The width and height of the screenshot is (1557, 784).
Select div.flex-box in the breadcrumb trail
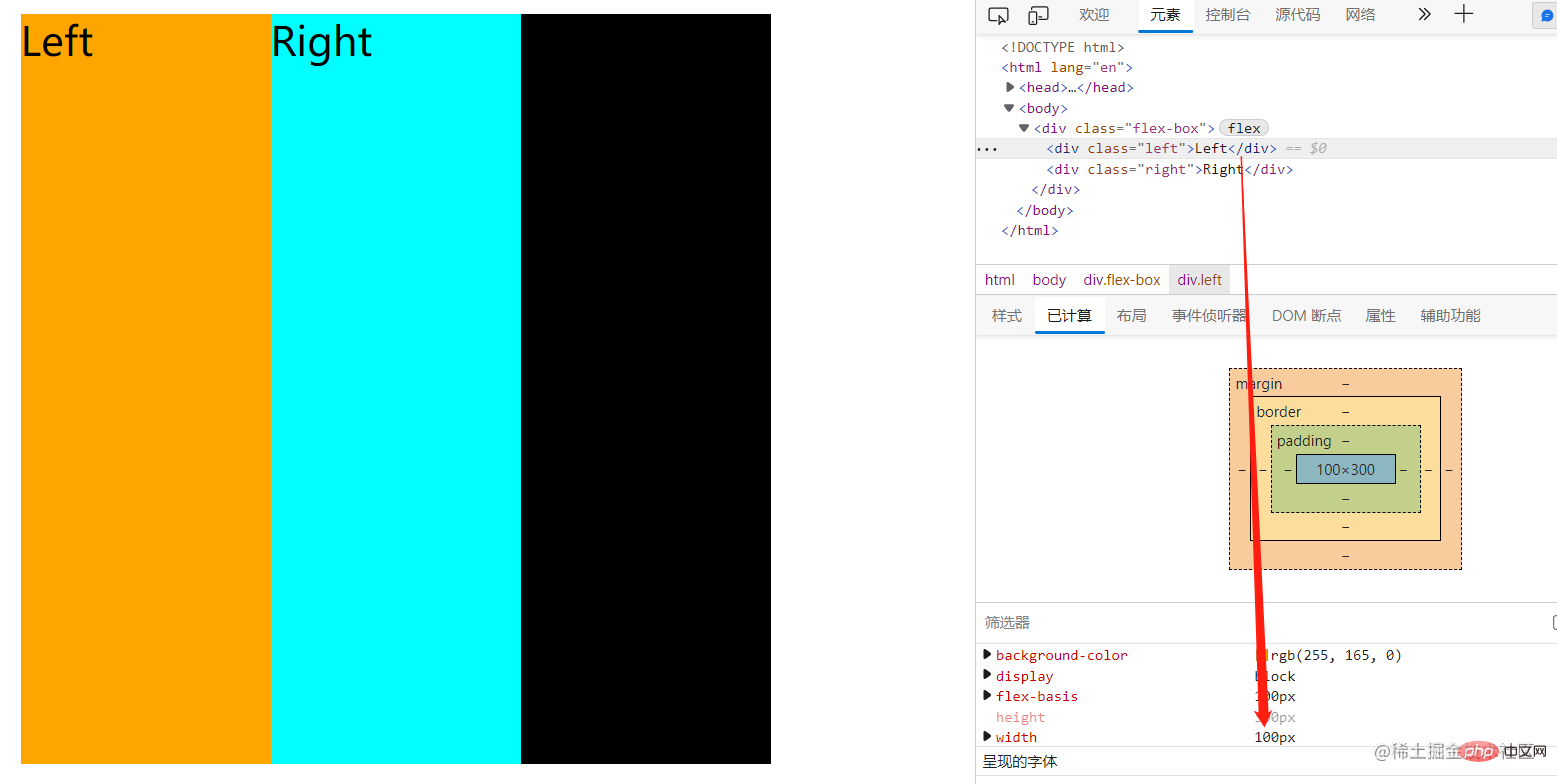1122,280
